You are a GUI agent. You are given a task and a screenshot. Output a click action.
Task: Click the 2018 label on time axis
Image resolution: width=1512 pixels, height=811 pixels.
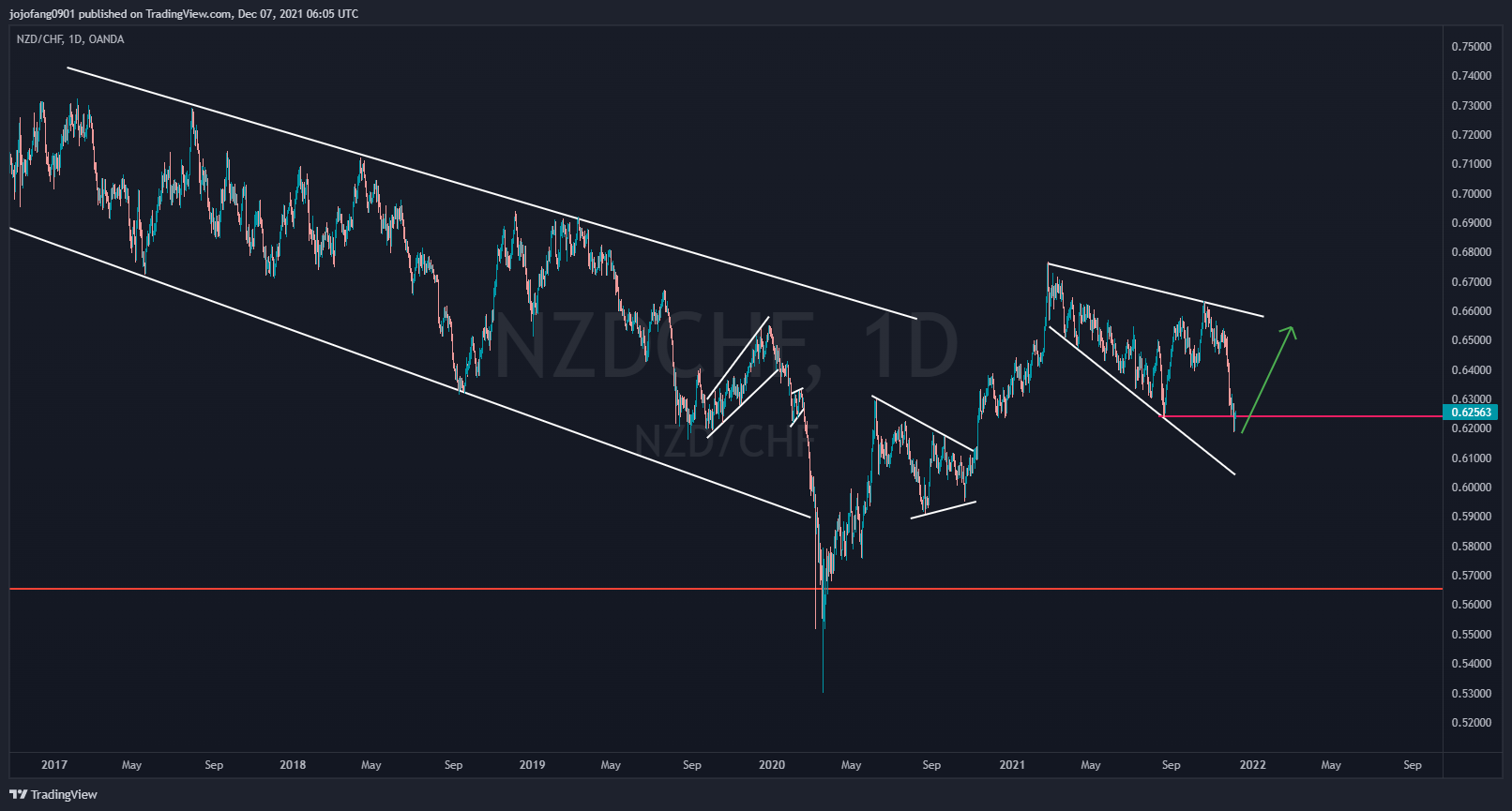pos(293,765)
